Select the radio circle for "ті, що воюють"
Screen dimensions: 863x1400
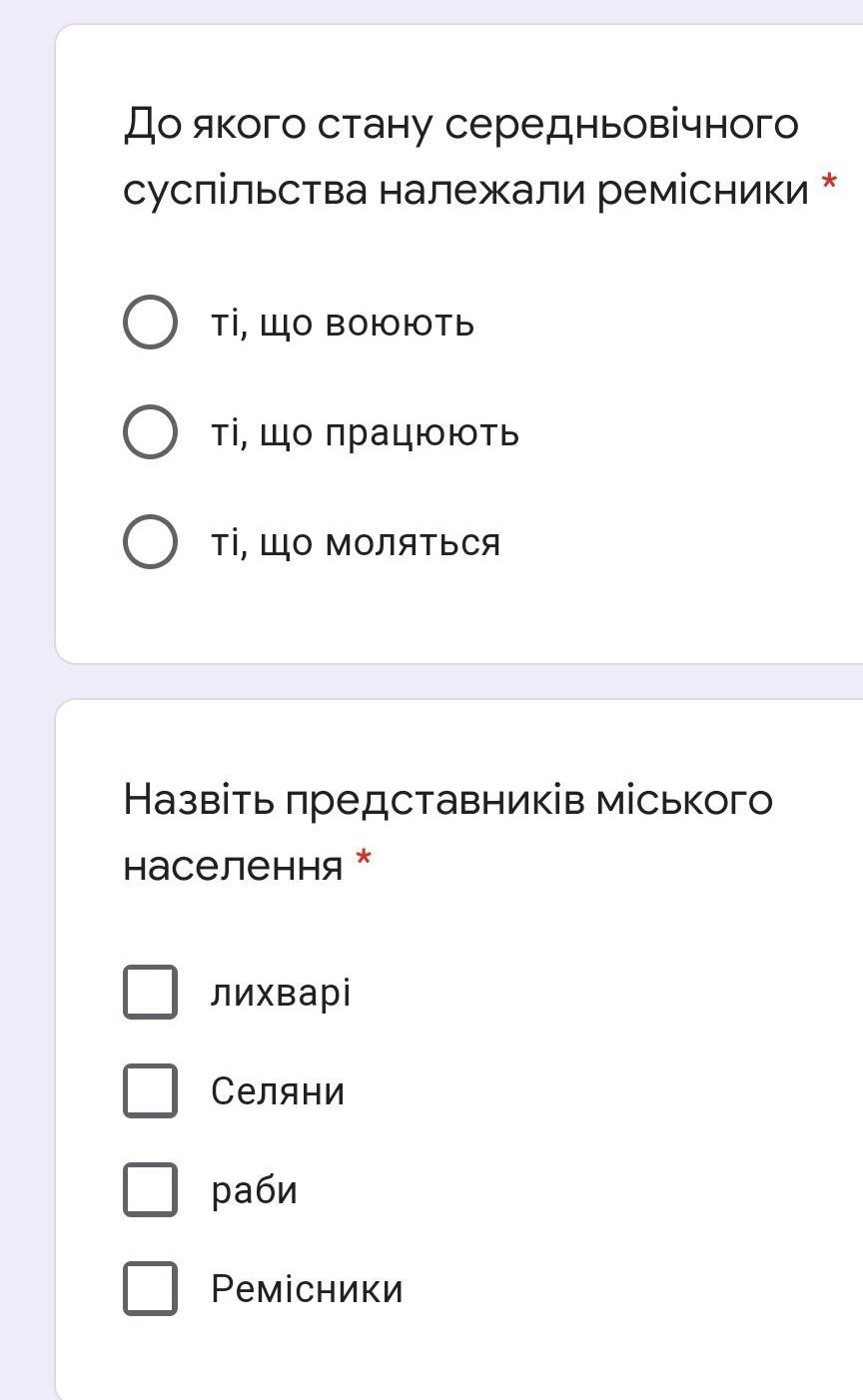click(150, 323)
